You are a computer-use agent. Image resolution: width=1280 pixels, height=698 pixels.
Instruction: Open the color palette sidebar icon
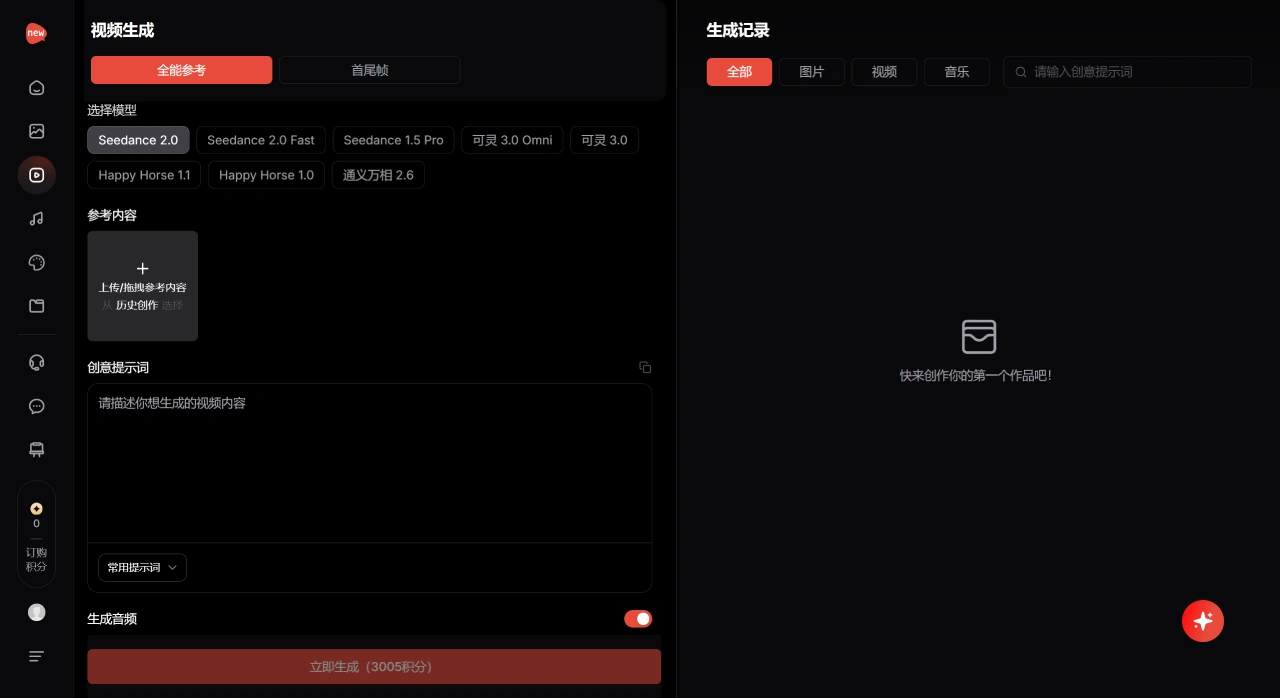pos(37,263)
